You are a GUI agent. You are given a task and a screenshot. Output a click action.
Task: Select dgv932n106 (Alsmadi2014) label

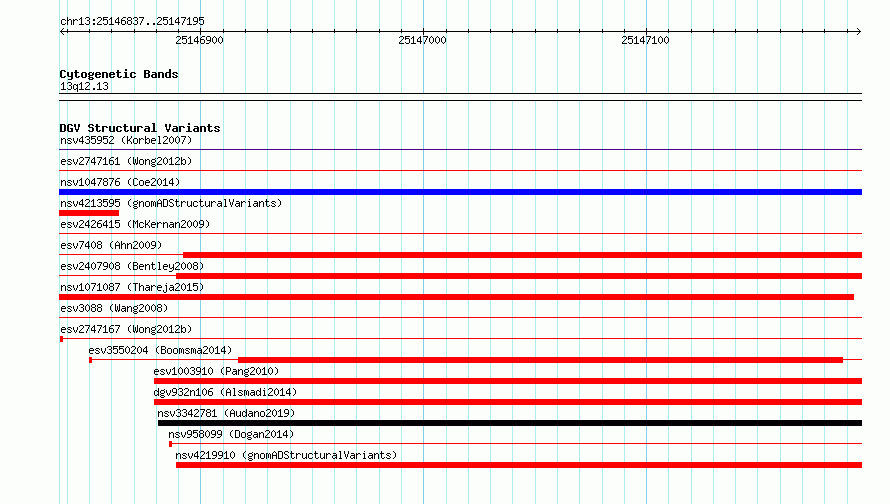click(x=225, y=392)
